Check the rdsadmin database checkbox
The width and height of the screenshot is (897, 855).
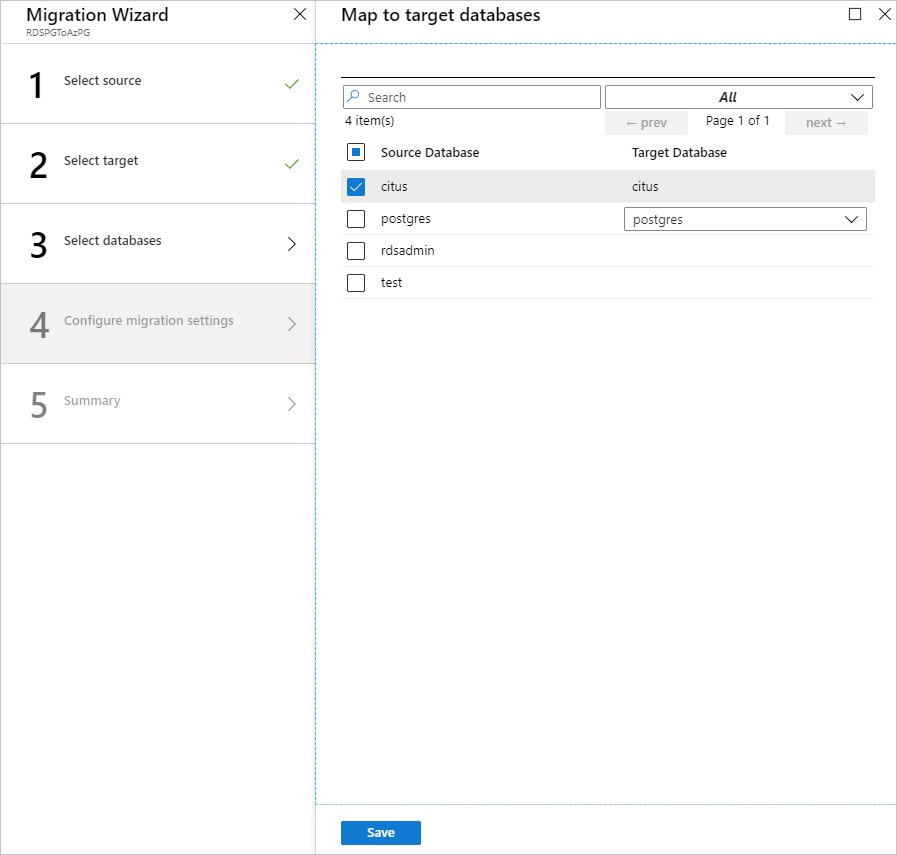pyautogui.click(x=356, y=251)
